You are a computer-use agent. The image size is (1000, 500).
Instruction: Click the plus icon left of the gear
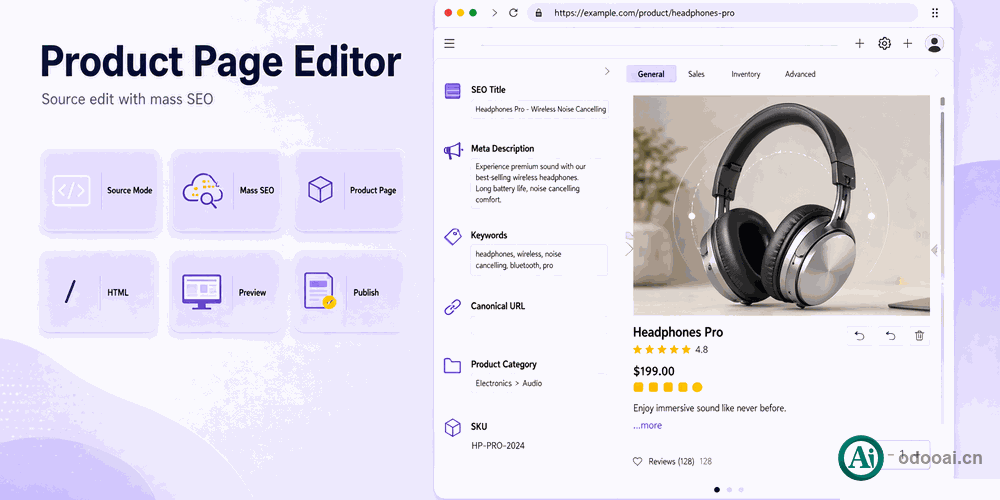coord(860,43)
